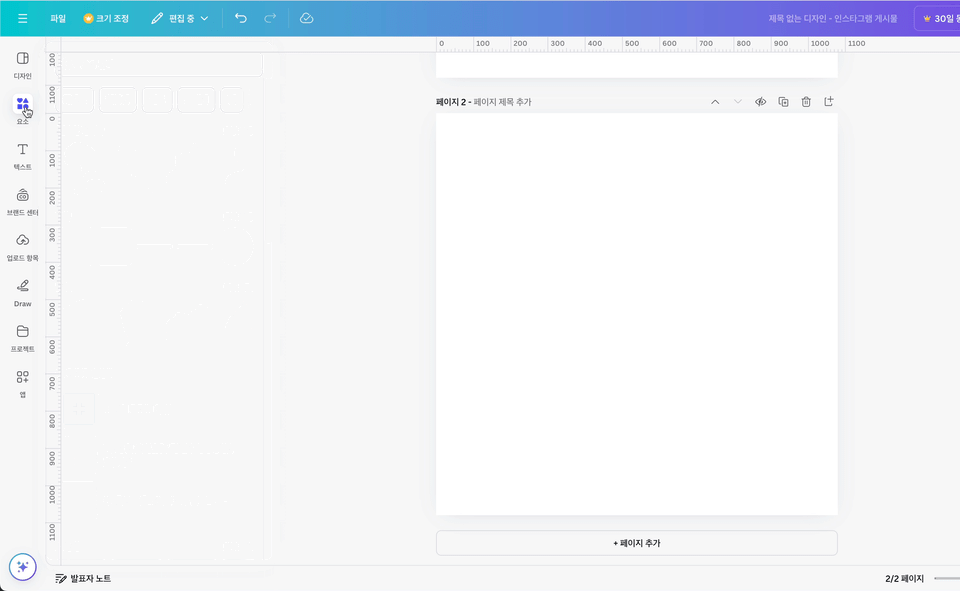Click the undo arrow icon

pos(240,17)
